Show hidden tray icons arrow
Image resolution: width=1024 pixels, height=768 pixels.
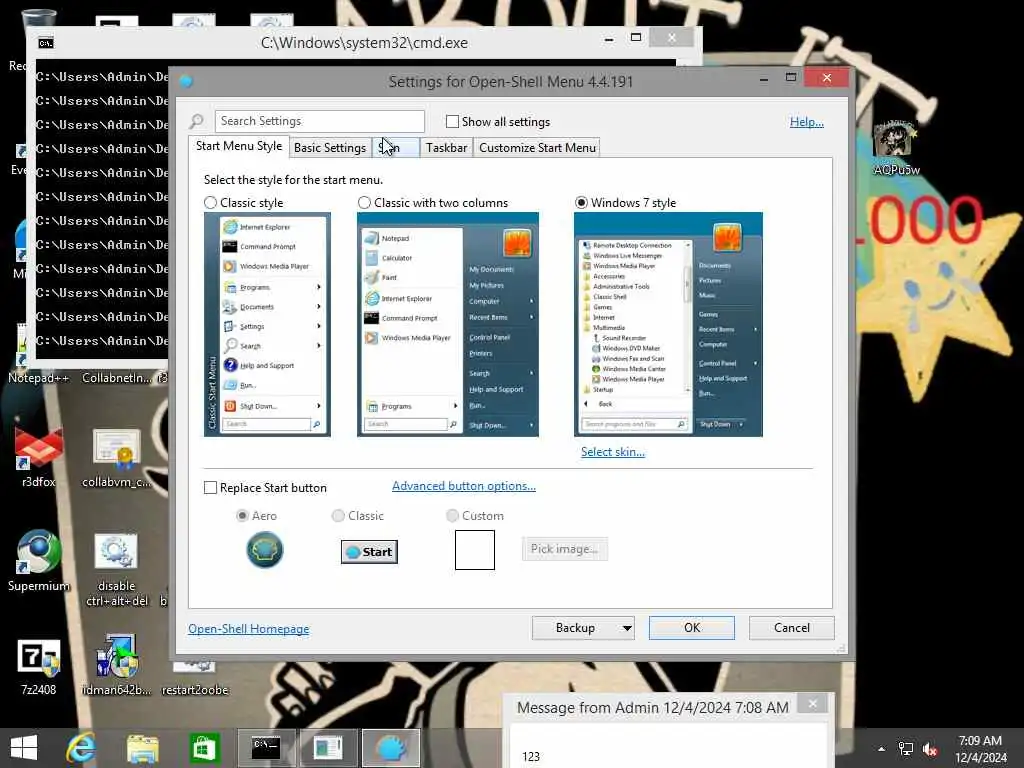[x=881, y=748]
